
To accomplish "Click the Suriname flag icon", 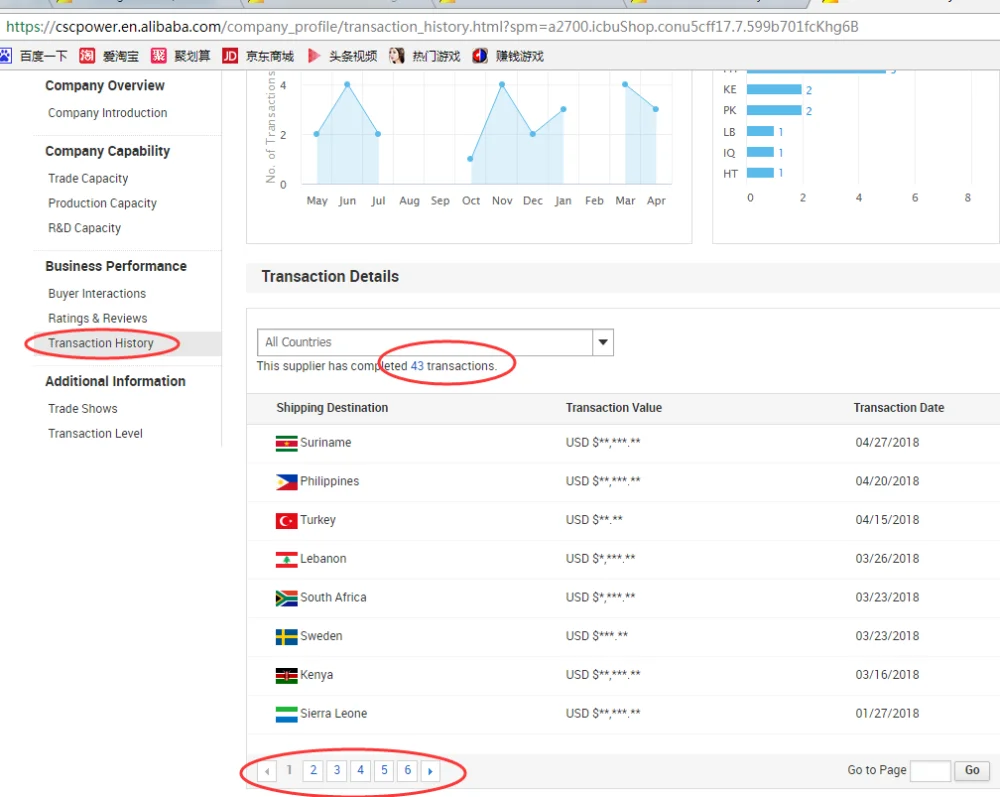I will (286, 443).
